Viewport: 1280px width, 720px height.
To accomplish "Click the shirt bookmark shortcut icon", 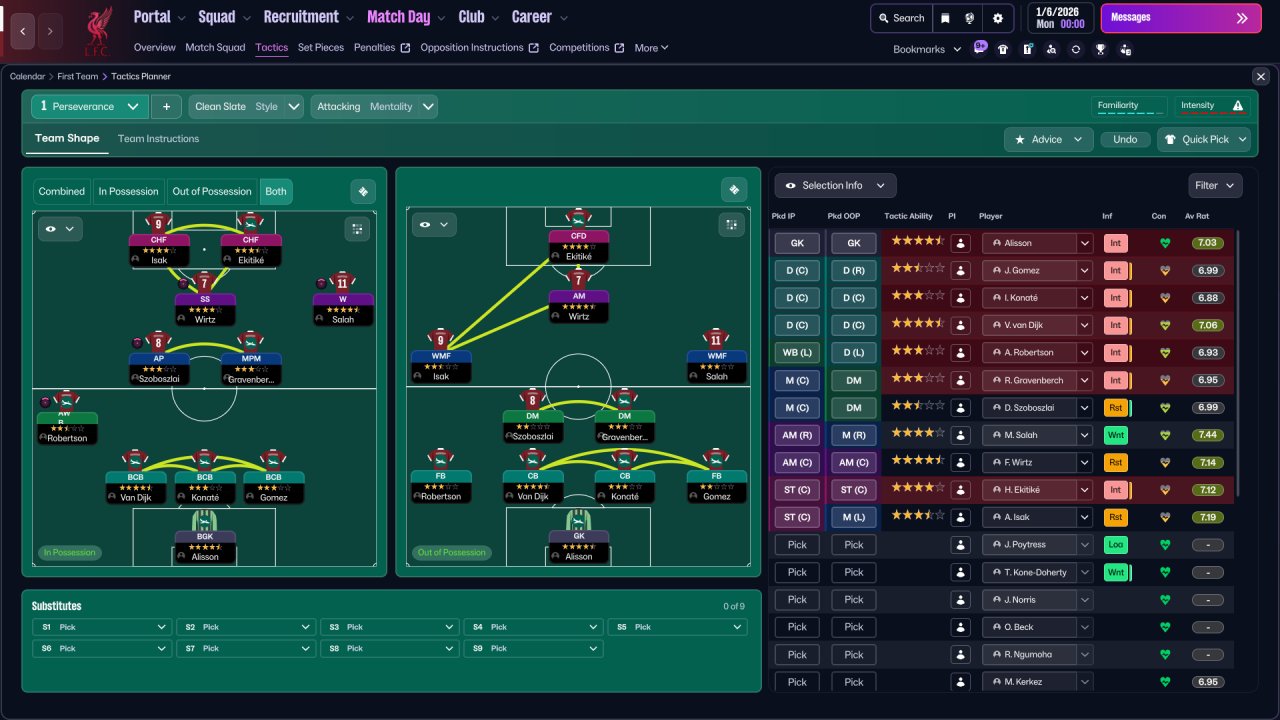I will (1003, 49).
